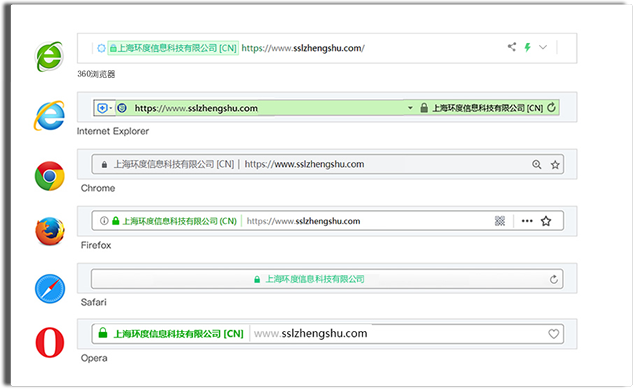
Task: Click the Chrome logo icon
Action: pos(50,176)
